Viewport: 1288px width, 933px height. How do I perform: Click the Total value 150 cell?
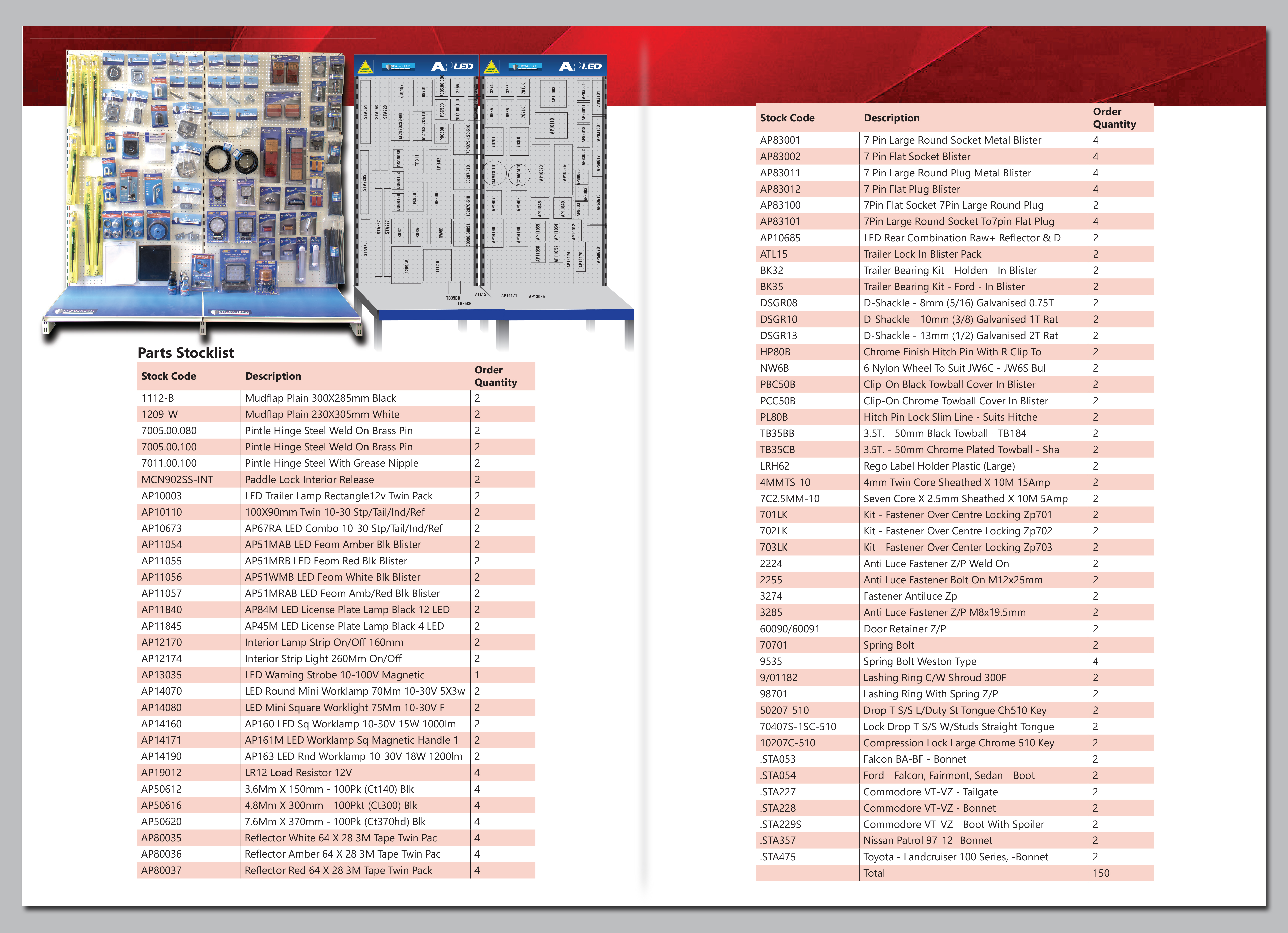click(x=1101, y=873)
